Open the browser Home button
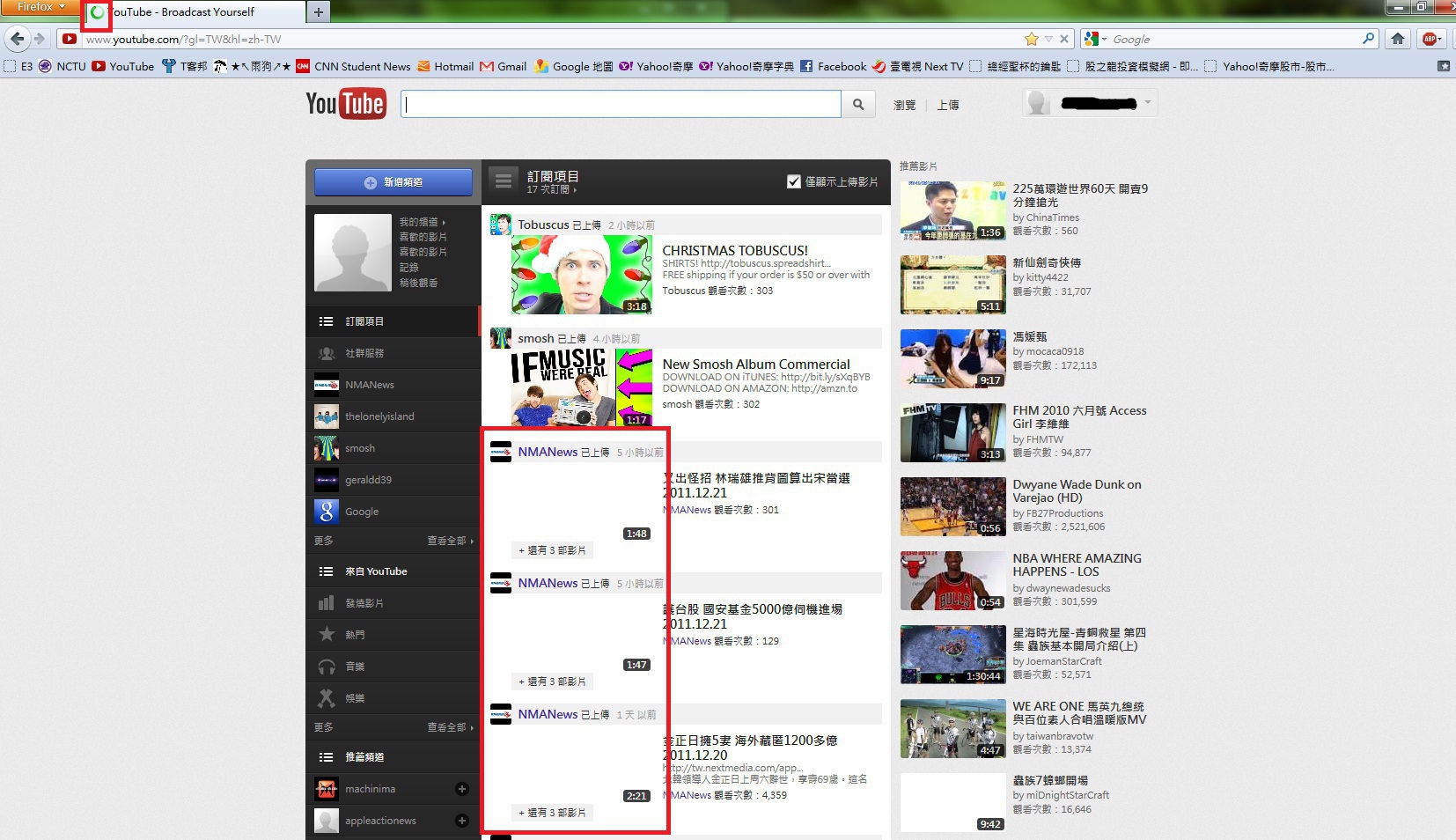 pos(1398,39)
